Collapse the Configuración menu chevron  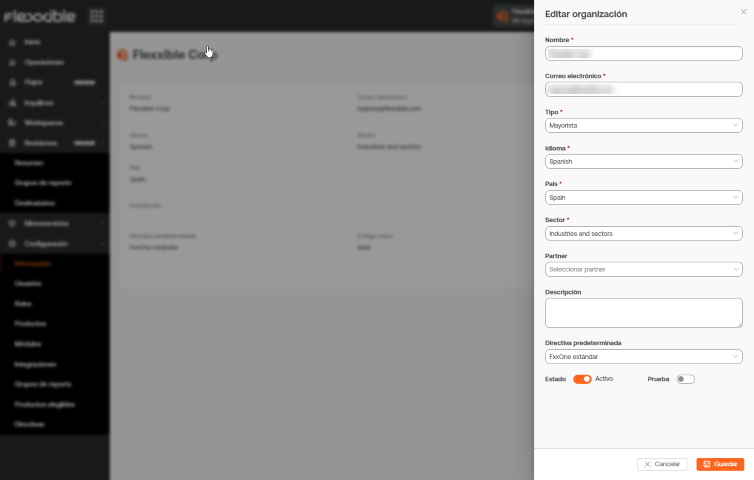coord(102,244)
